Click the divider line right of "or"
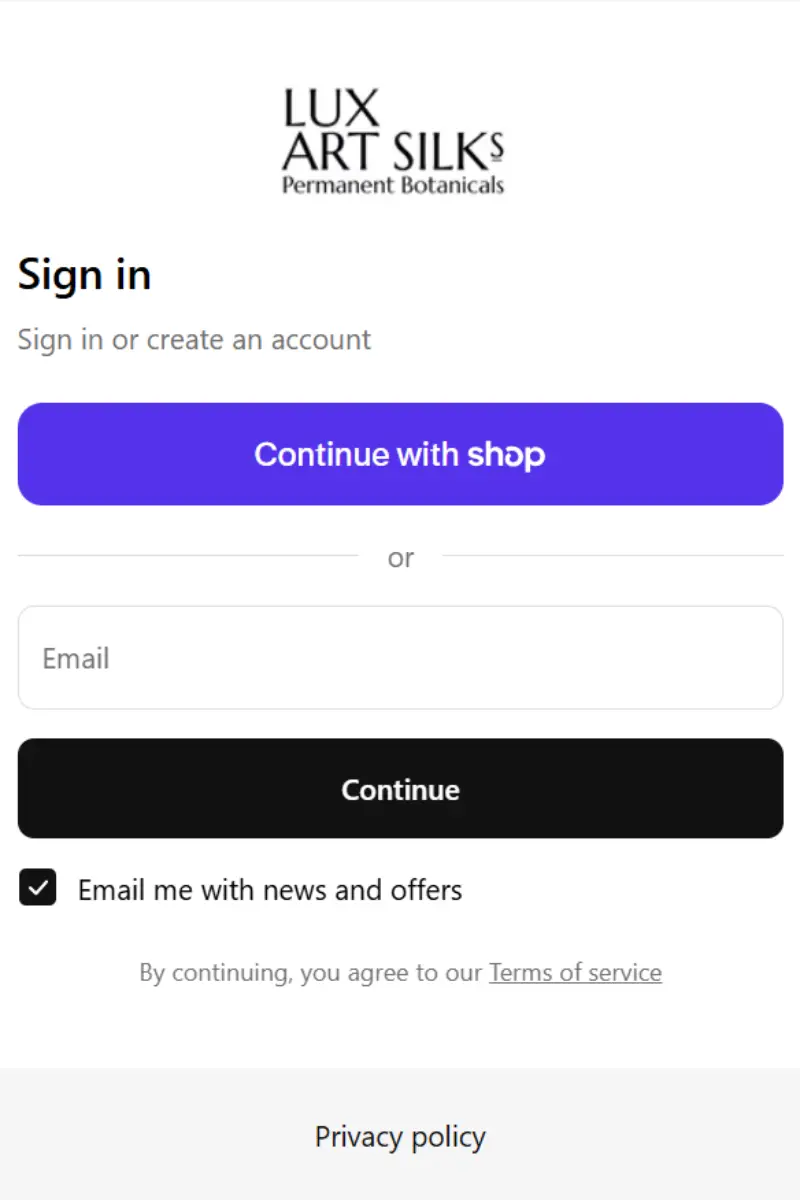This screenshot has height=1200, width=800. [x=612, y=555]
